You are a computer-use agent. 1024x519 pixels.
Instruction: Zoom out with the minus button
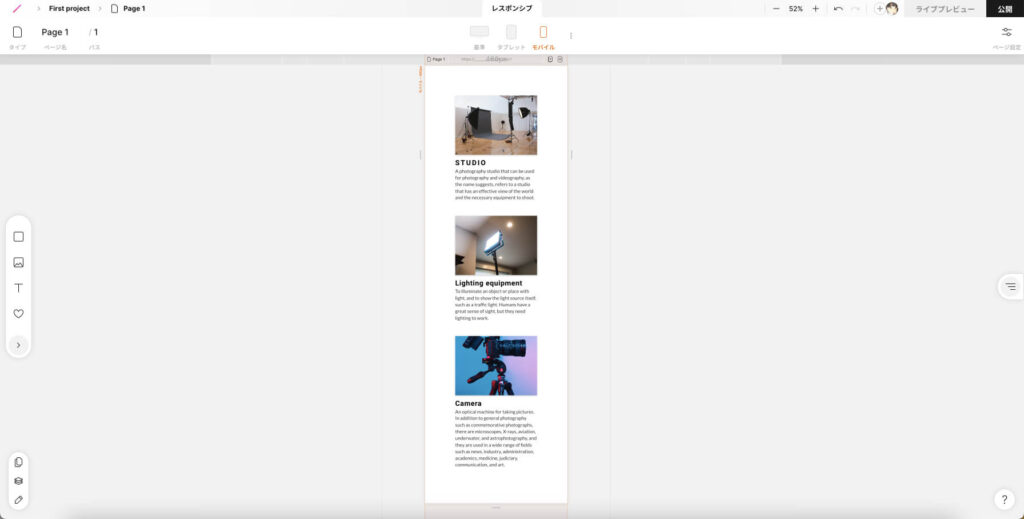pyautogui.click(x=776, y=8)
